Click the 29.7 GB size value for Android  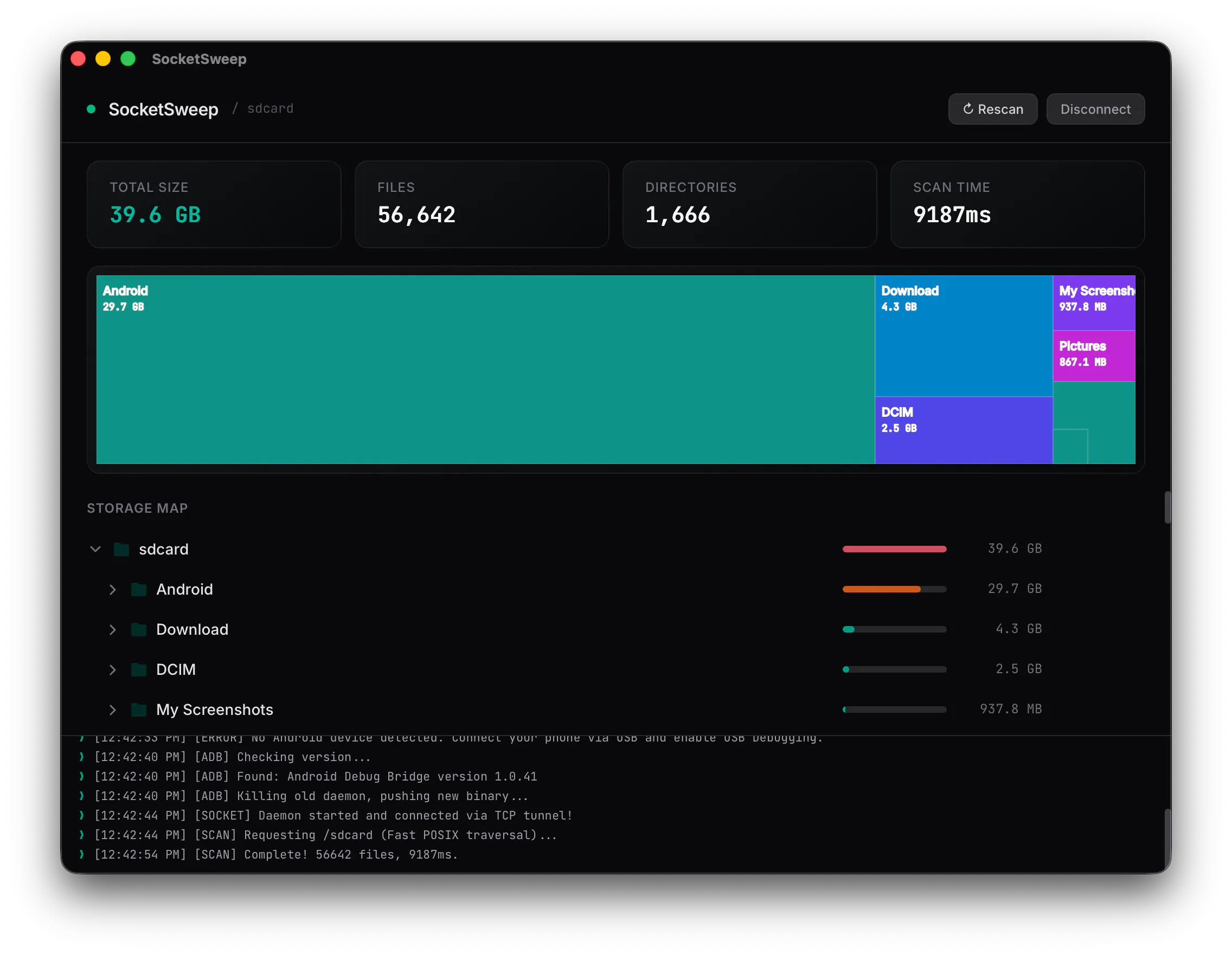[1014, 589]
